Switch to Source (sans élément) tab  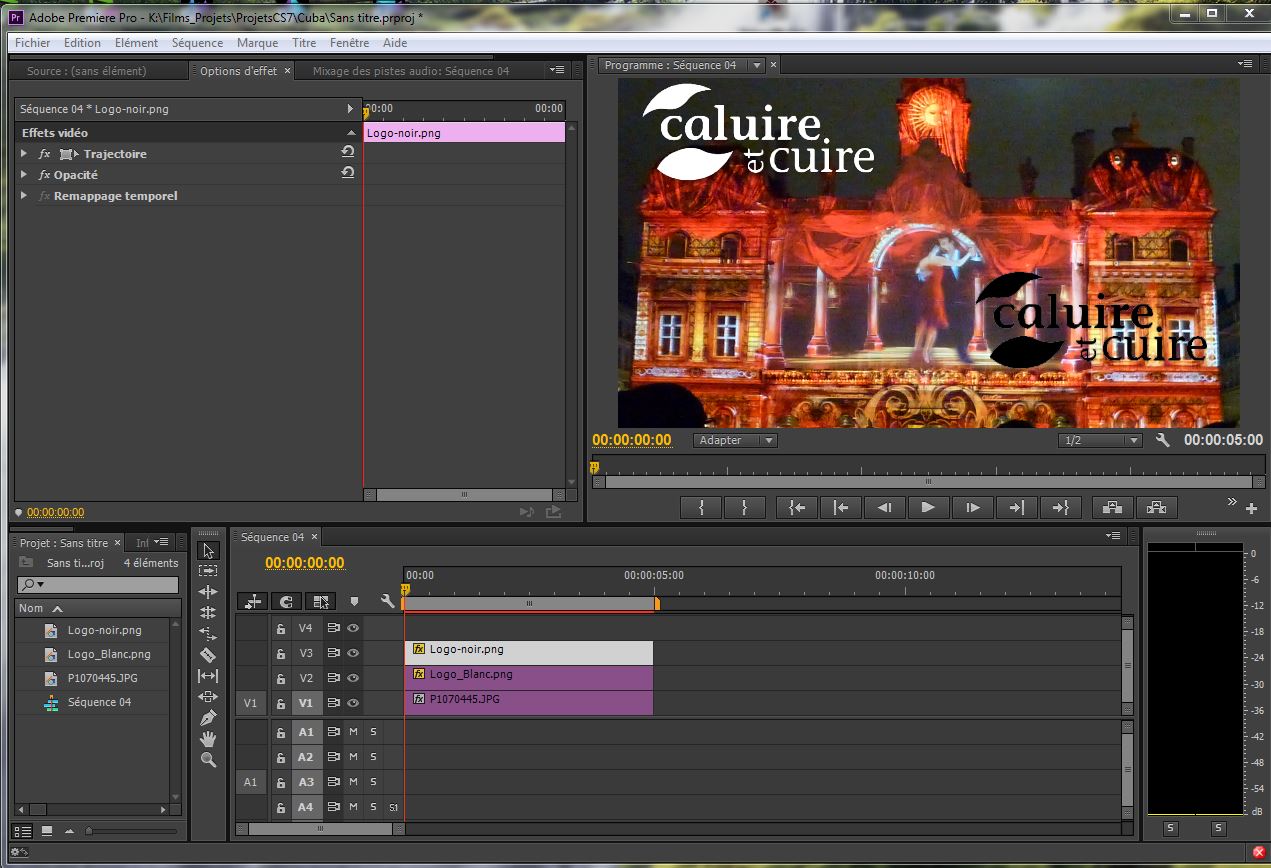[86, 71]
